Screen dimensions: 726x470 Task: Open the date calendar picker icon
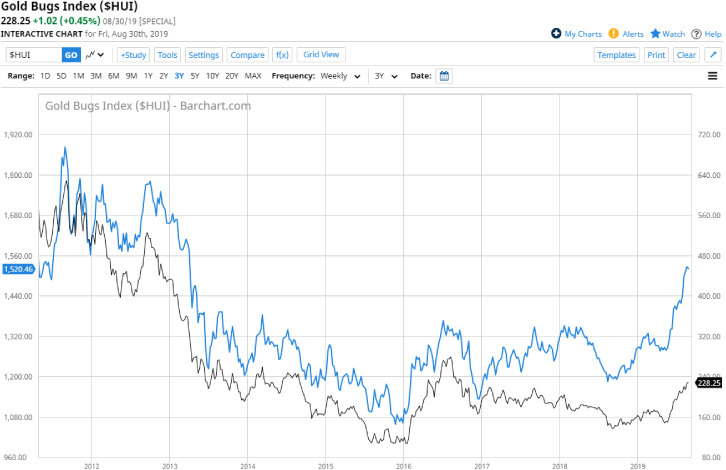445,76
